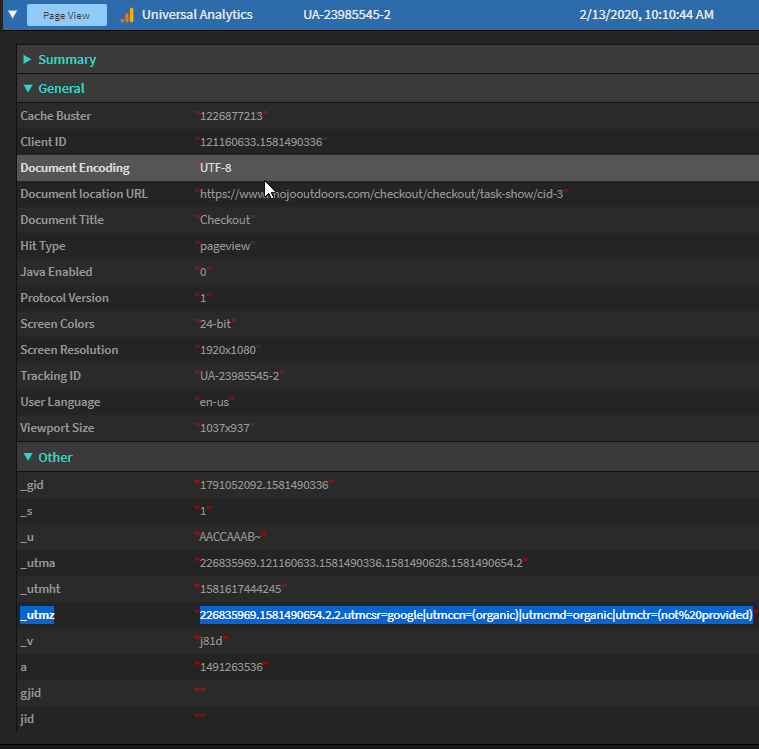Click the Document Title label
The width and height of the screenshot is (759, 749).
pyautogui.click(x=62, y=220)
